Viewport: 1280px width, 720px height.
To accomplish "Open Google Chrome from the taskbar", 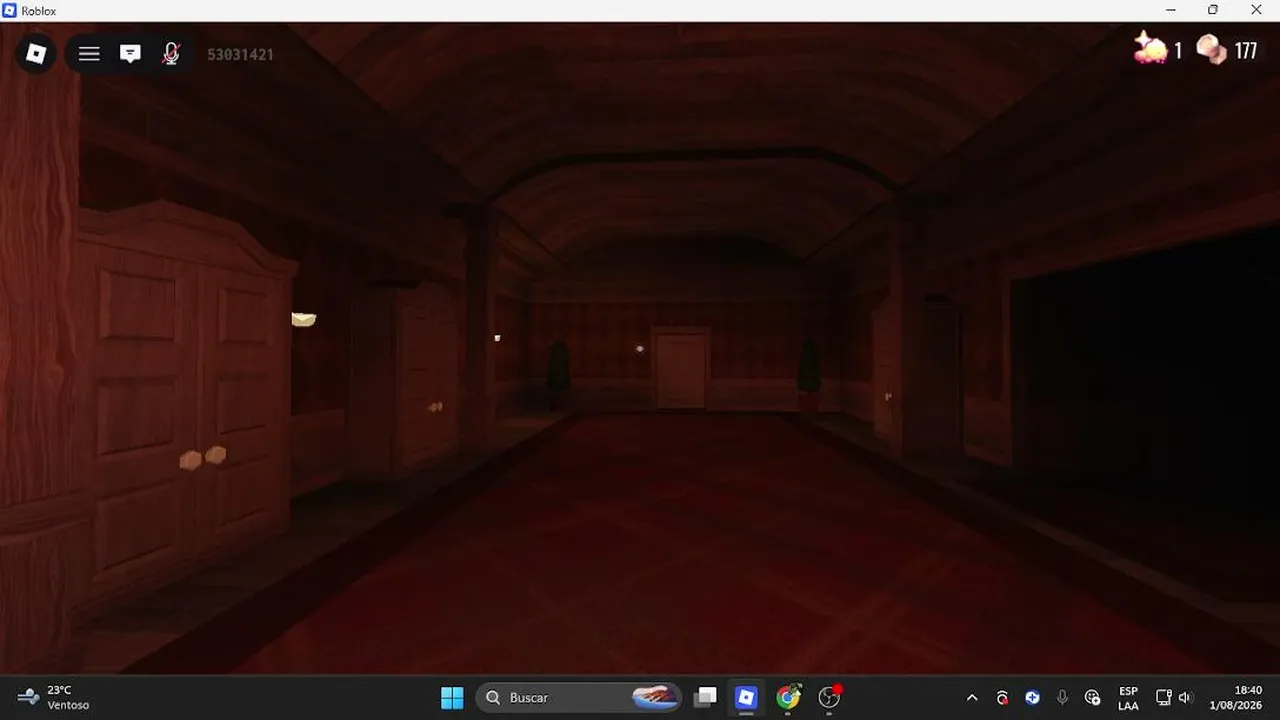I will pyautogui.click(x=788, y=697).
